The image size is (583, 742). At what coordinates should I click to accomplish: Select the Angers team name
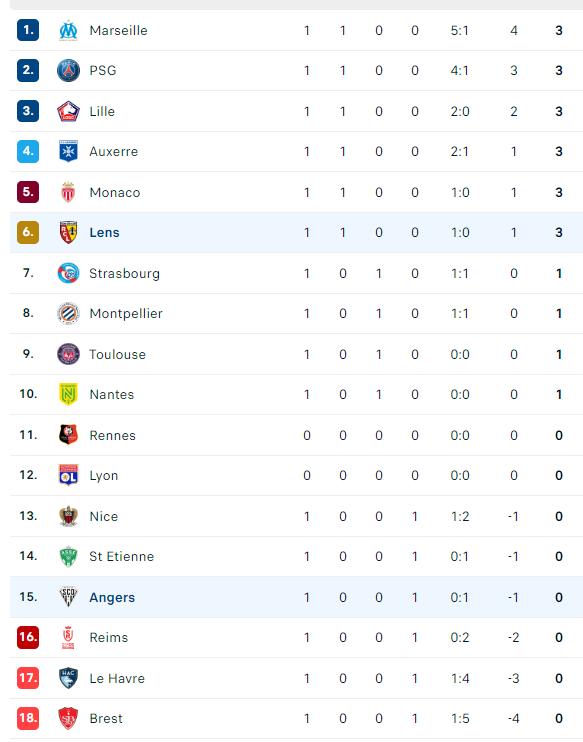click(x=112, y=597)
